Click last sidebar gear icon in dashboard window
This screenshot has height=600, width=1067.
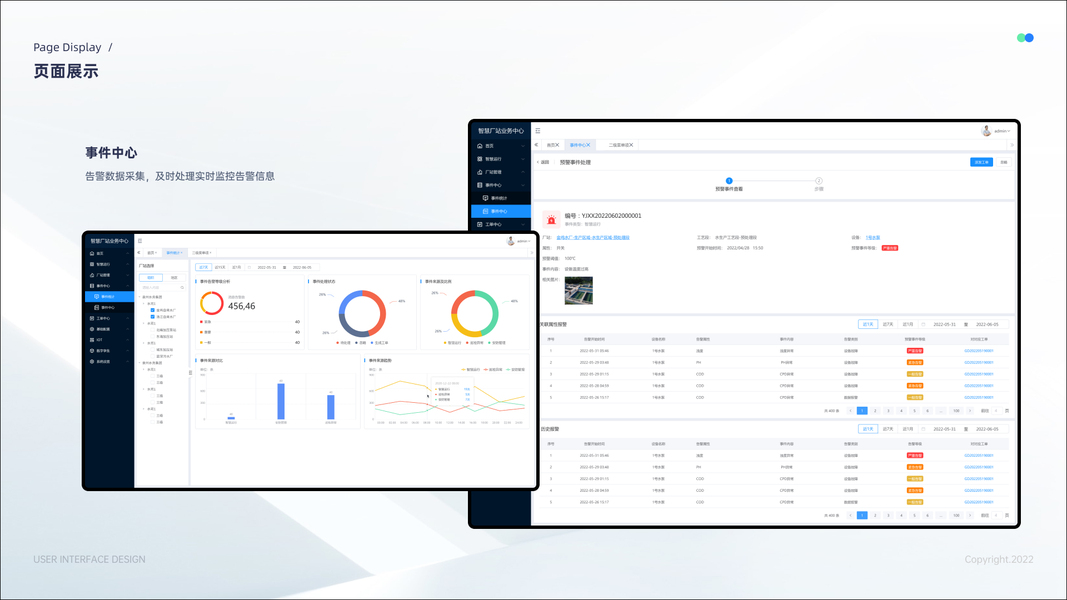point(92,361)
